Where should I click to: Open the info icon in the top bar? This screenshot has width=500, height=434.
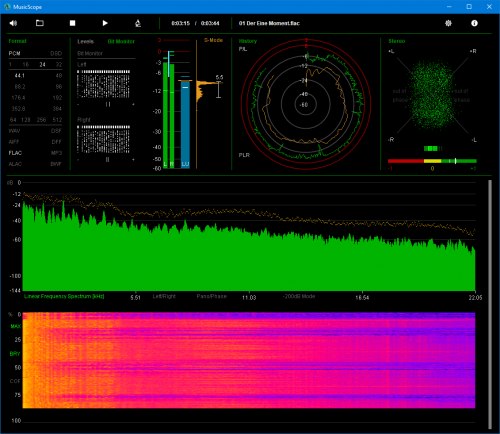474,23
